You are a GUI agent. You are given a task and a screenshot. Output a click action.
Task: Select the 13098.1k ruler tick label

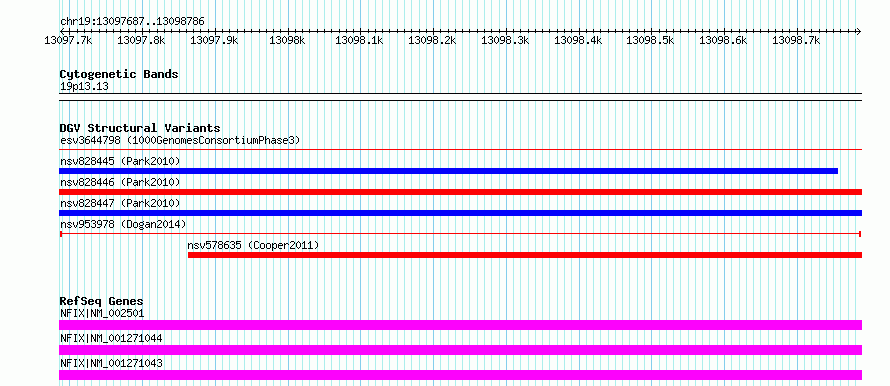359,40
